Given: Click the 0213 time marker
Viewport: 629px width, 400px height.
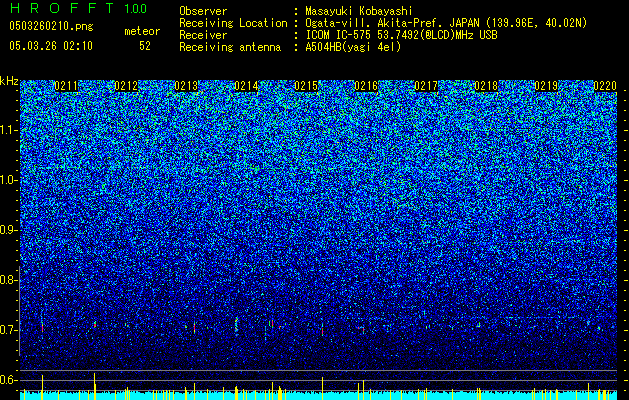Looking at the screenshot, I should click(x=186, y=86).
